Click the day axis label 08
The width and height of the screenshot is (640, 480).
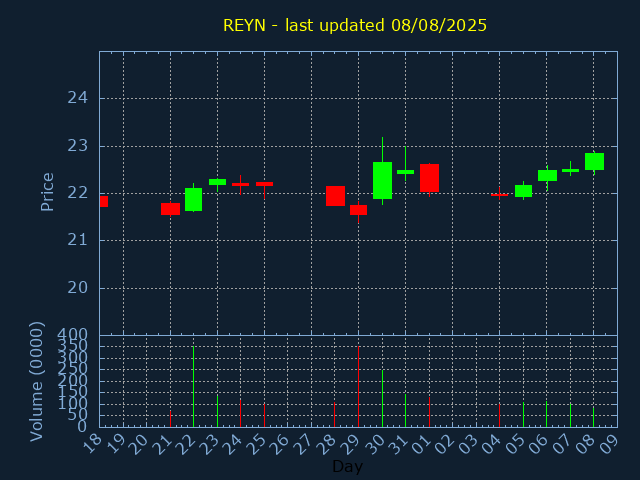tap(587, 444)
